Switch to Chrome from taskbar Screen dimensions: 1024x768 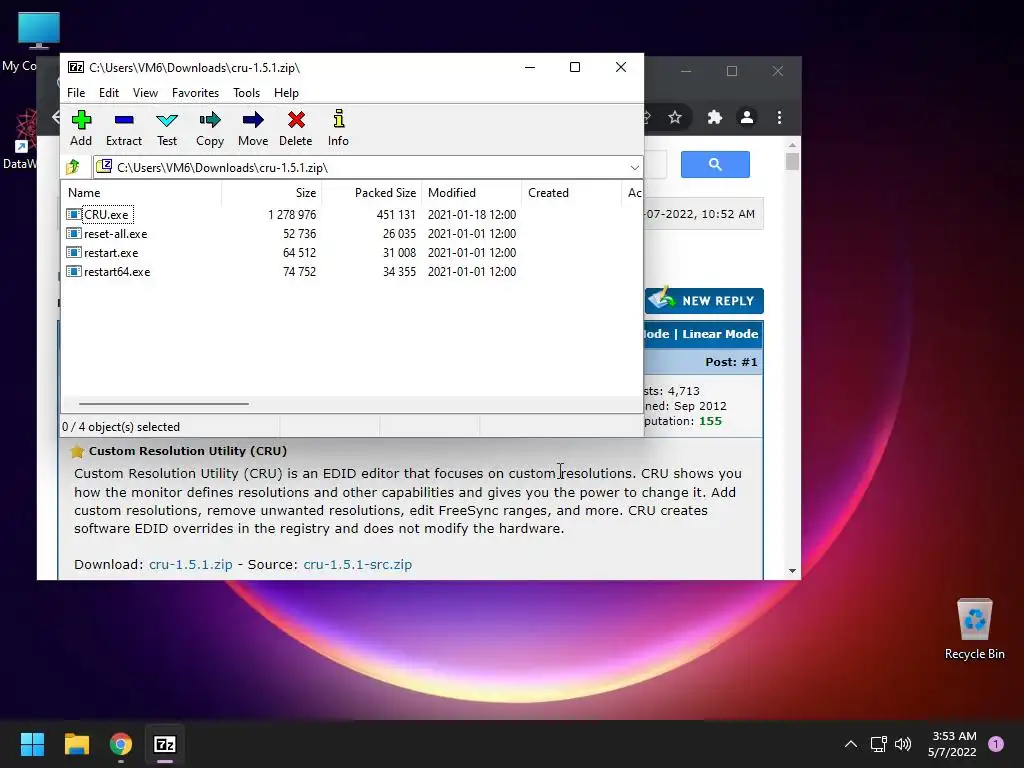(121, 744)
